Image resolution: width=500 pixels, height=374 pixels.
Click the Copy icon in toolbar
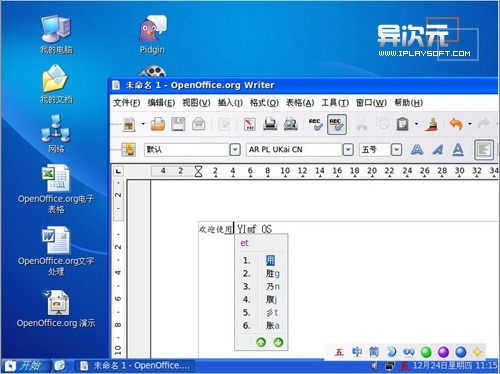pos(382,124)
